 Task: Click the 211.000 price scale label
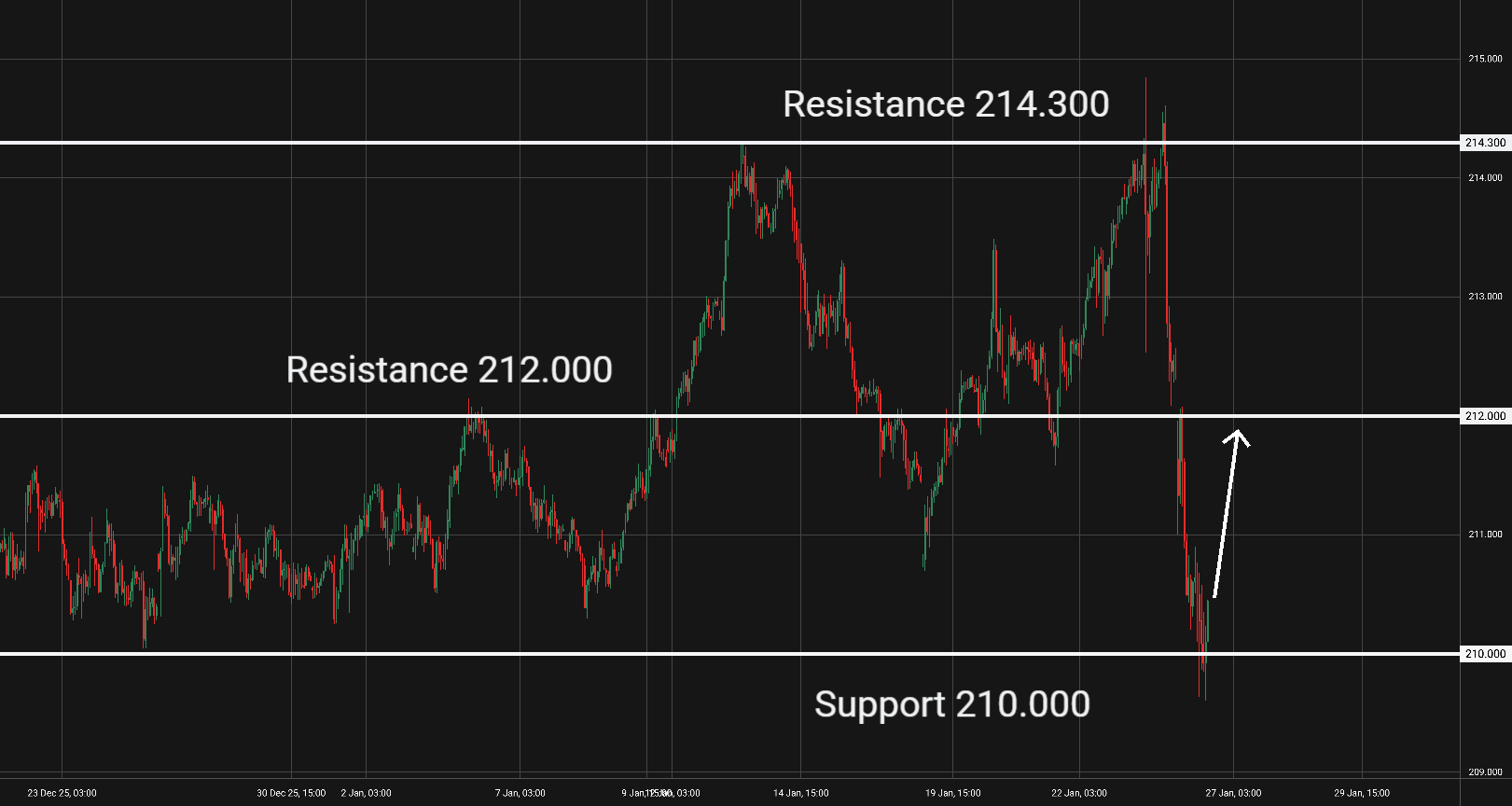pyautogui.click(x=1485, y=535)
